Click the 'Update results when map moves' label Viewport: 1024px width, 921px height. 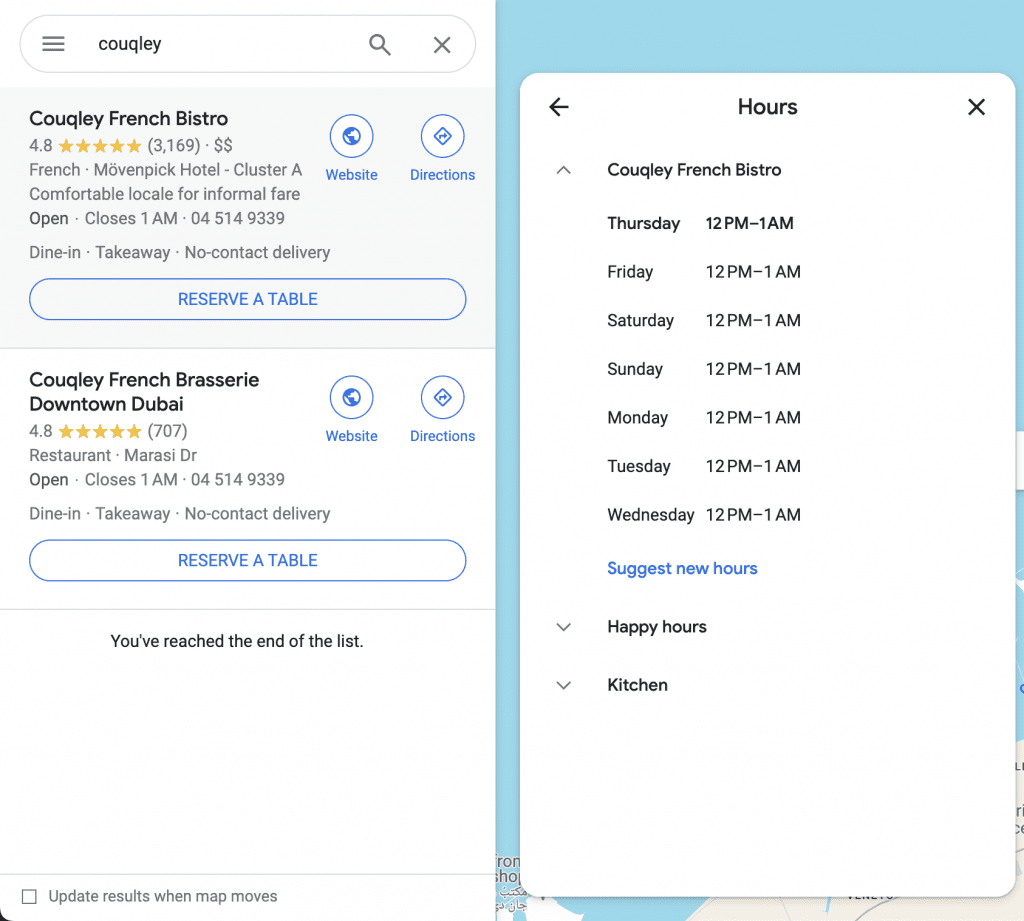click(x=163, y=896)
